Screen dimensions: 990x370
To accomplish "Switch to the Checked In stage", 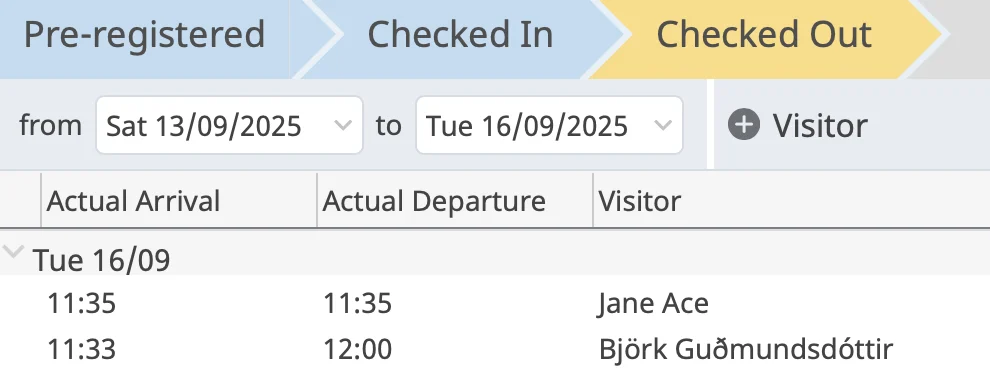I will [x=460, y=35].
